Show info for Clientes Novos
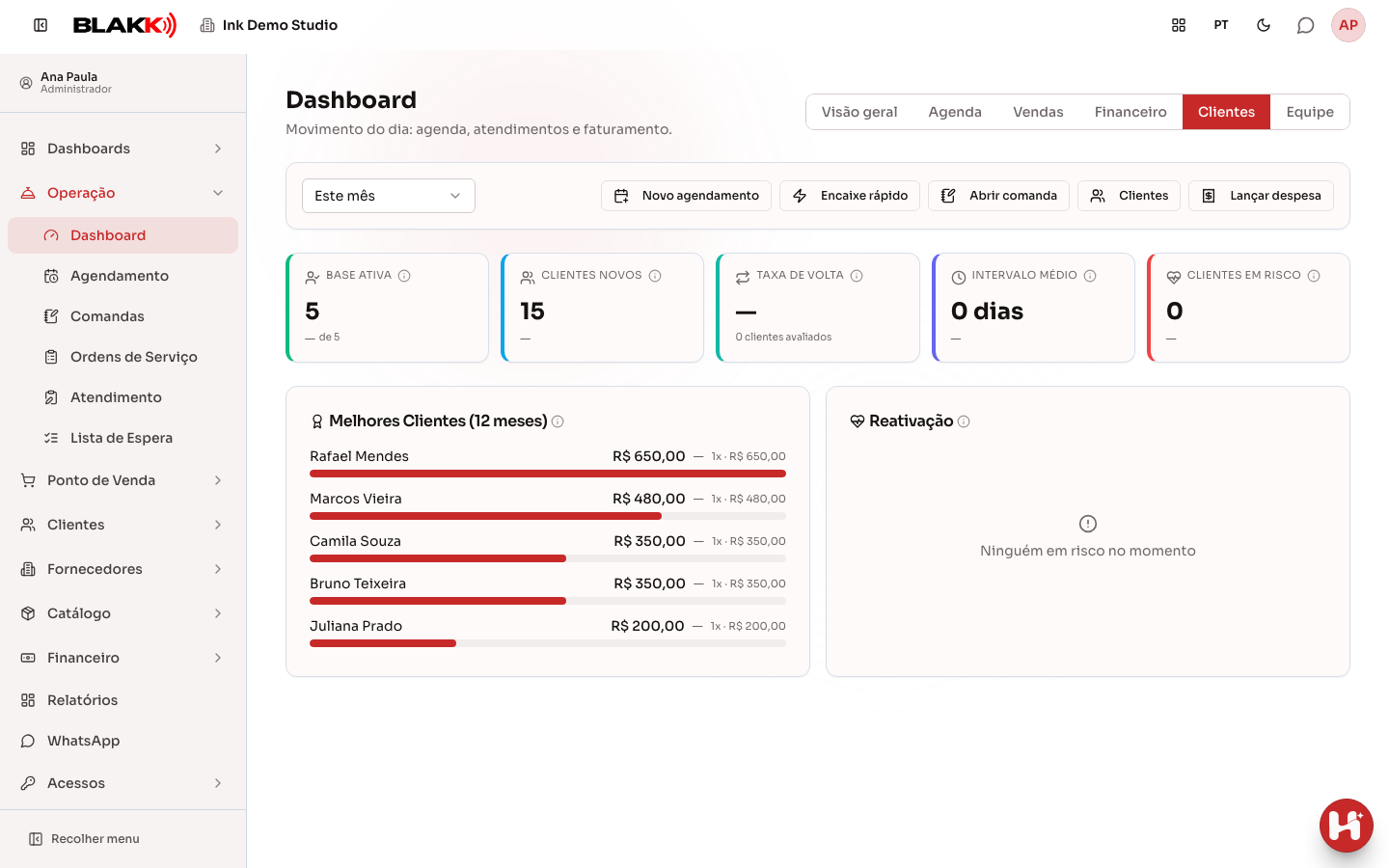 (655, 276)
